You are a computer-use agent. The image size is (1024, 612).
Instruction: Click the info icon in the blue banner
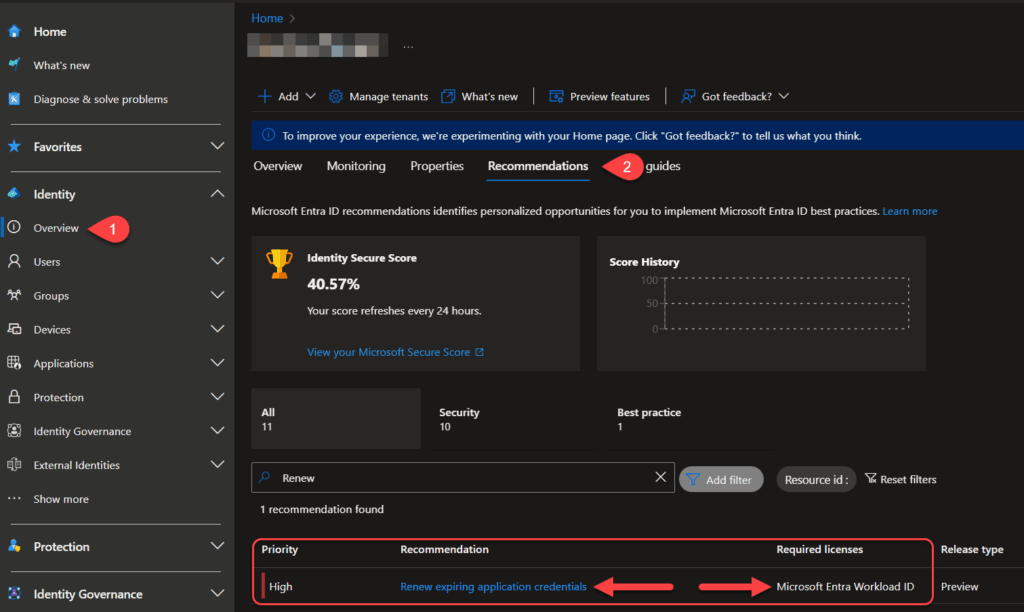tap(268, 135)
